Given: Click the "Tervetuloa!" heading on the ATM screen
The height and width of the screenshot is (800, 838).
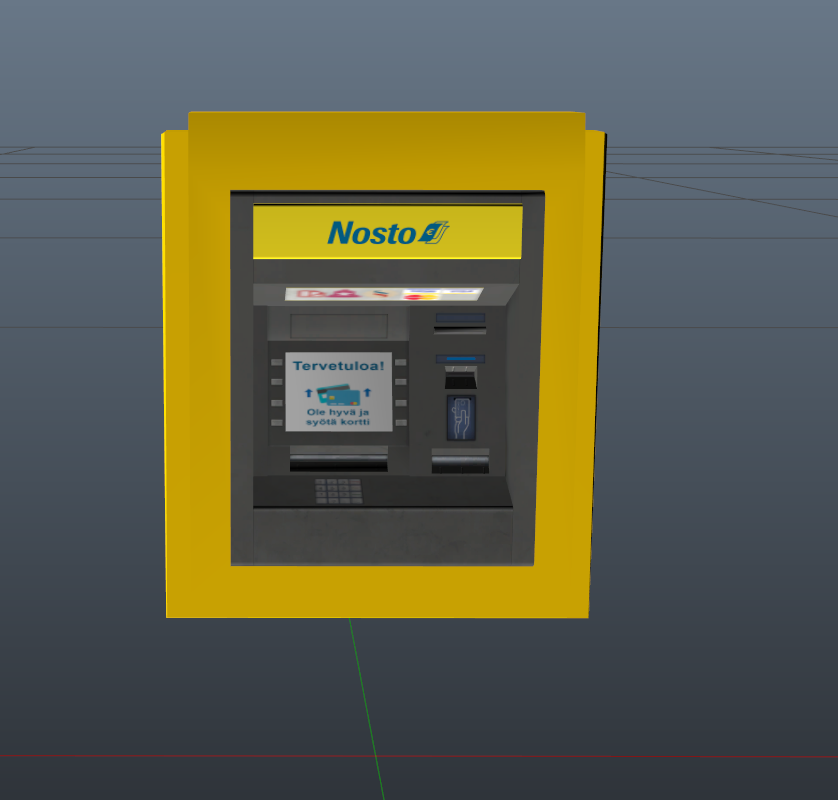Looking at the screenshot, I should [338, 366].
